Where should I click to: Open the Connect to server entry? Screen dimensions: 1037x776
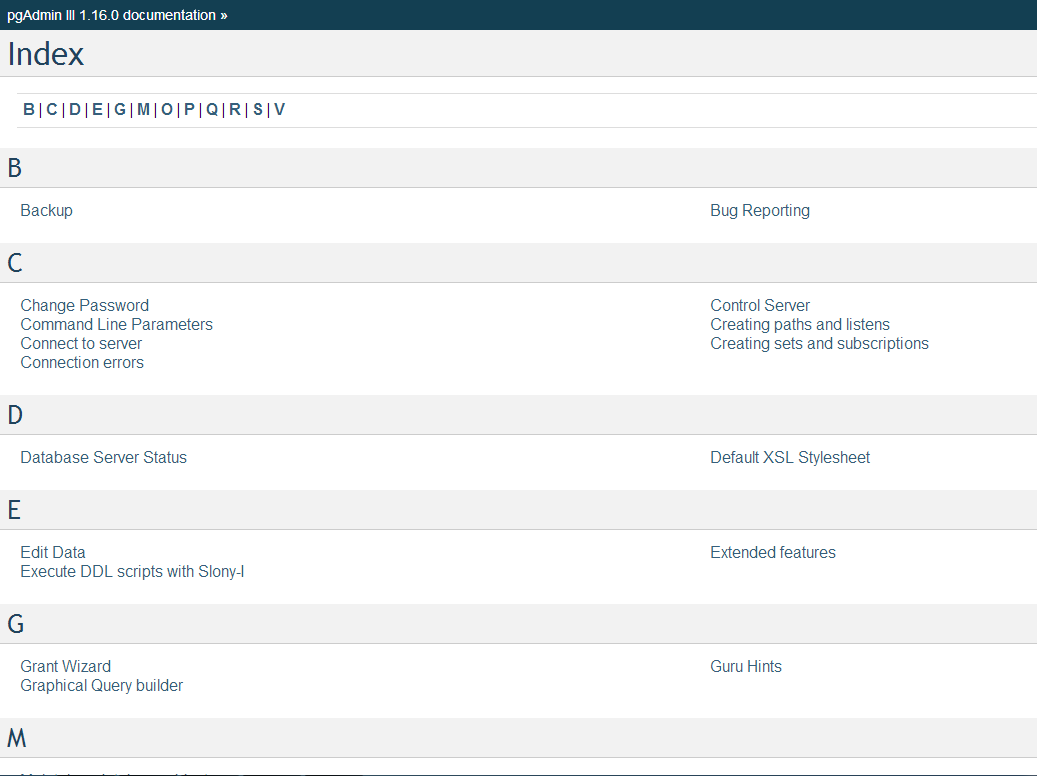tap(81, 344)
